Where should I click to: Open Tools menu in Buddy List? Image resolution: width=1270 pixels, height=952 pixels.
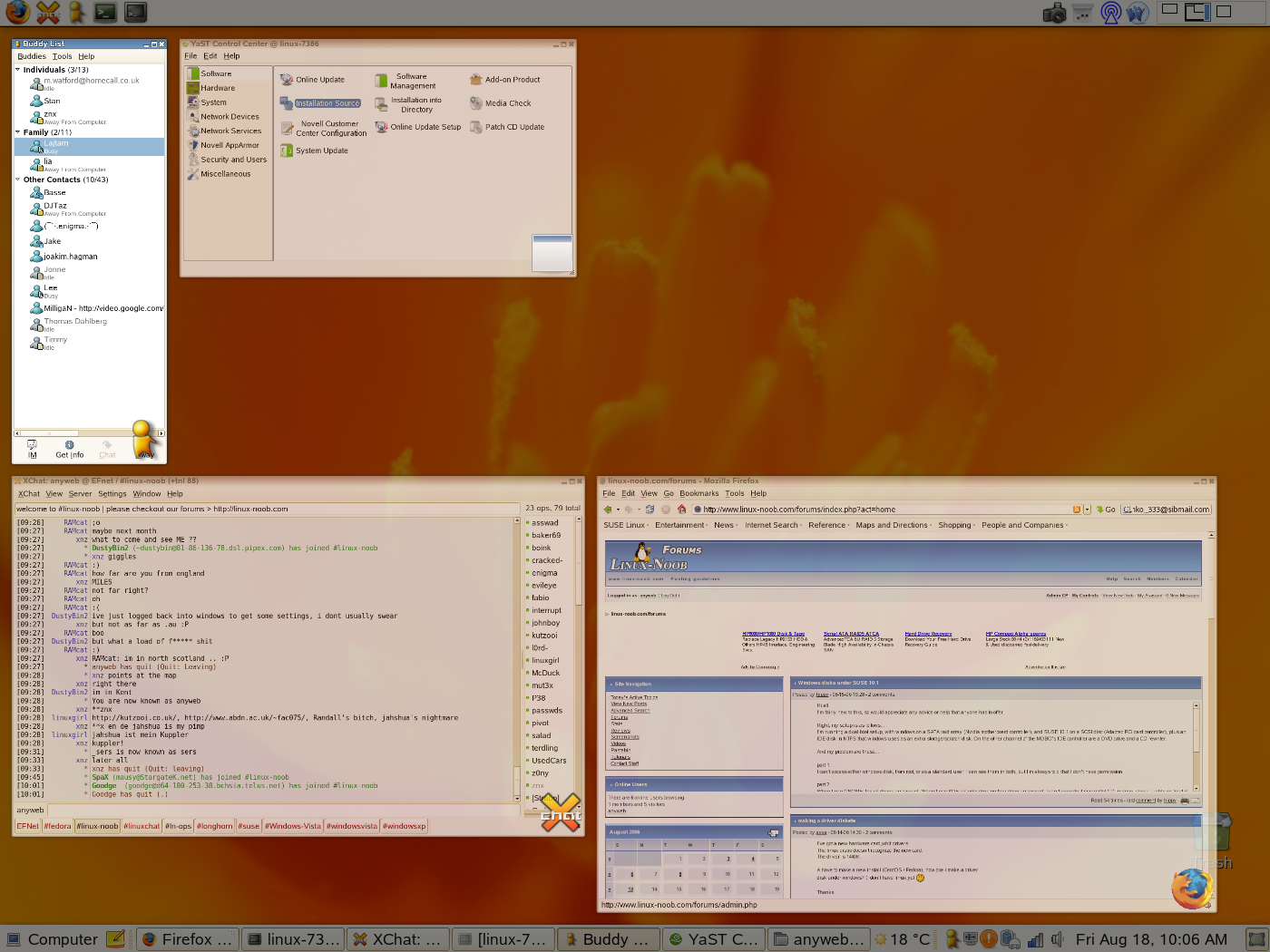62,56
